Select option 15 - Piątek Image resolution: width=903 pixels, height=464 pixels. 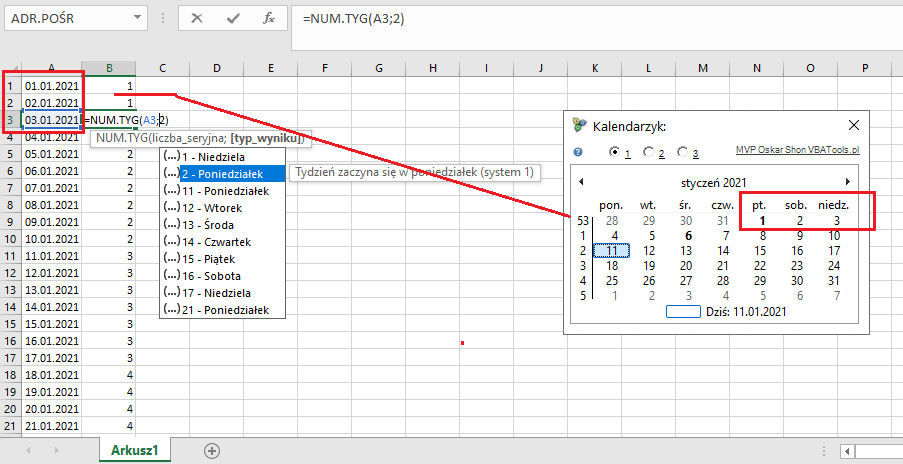pos(222,258)
